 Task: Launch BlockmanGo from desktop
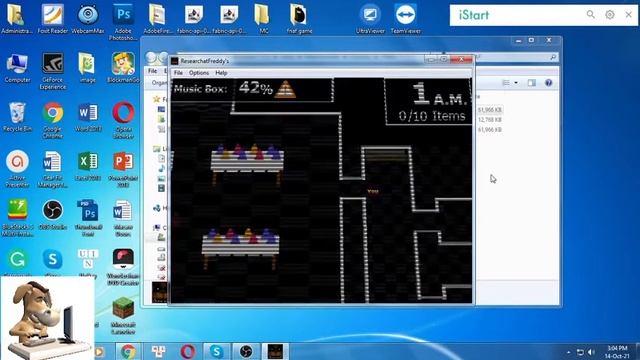123,68
